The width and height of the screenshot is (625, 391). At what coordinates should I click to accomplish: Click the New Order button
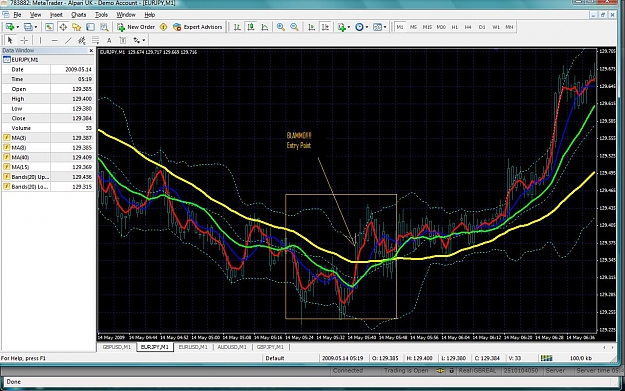coord(136,27)
